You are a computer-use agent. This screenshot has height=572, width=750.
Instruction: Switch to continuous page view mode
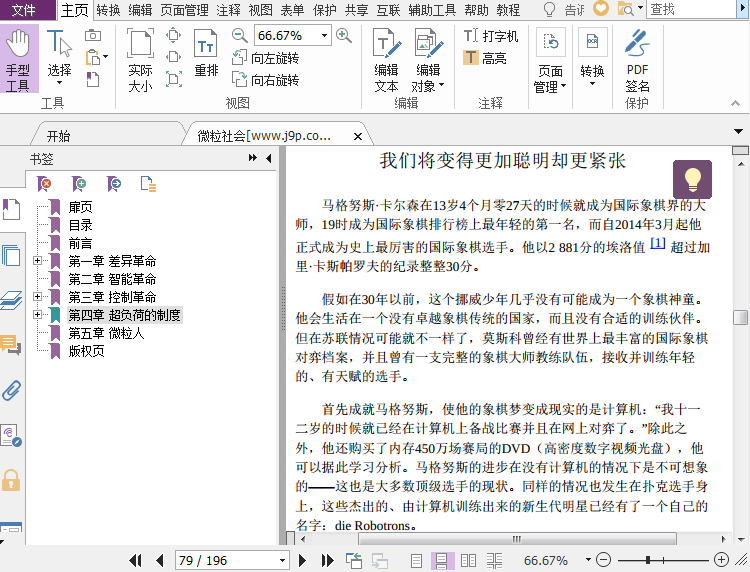tap(441, 560)
